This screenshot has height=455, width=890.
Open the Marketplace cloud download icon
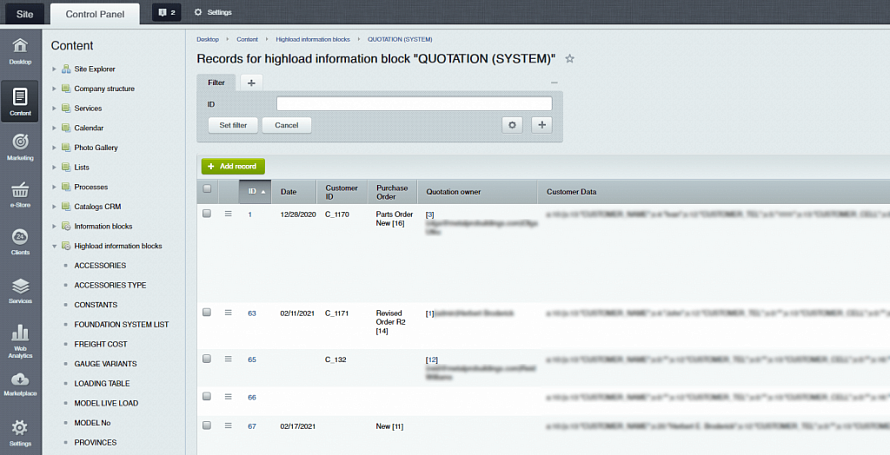(20, 384)
